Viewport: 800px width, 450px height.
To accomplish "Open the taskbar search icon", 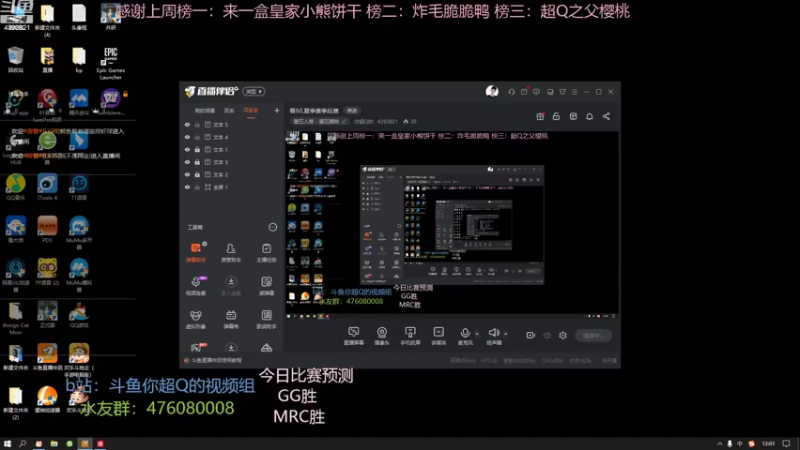I will tap(22, 444).
